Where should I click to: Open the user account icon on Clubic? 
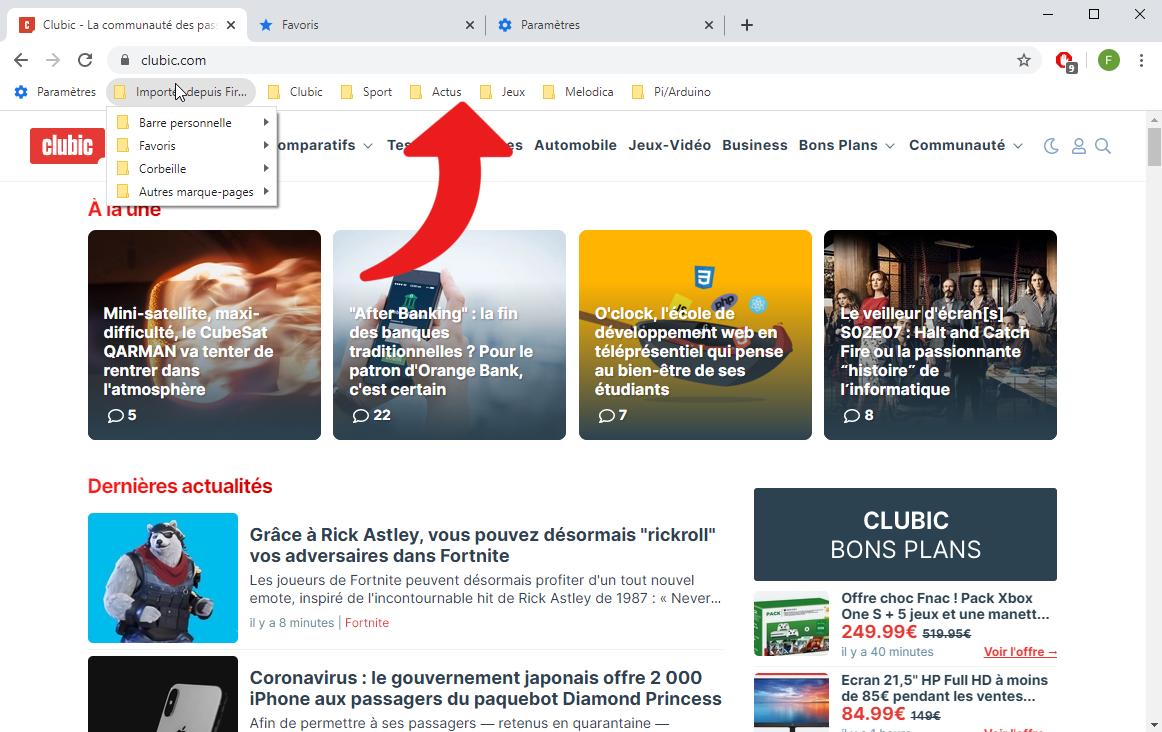click(1079, 146)
